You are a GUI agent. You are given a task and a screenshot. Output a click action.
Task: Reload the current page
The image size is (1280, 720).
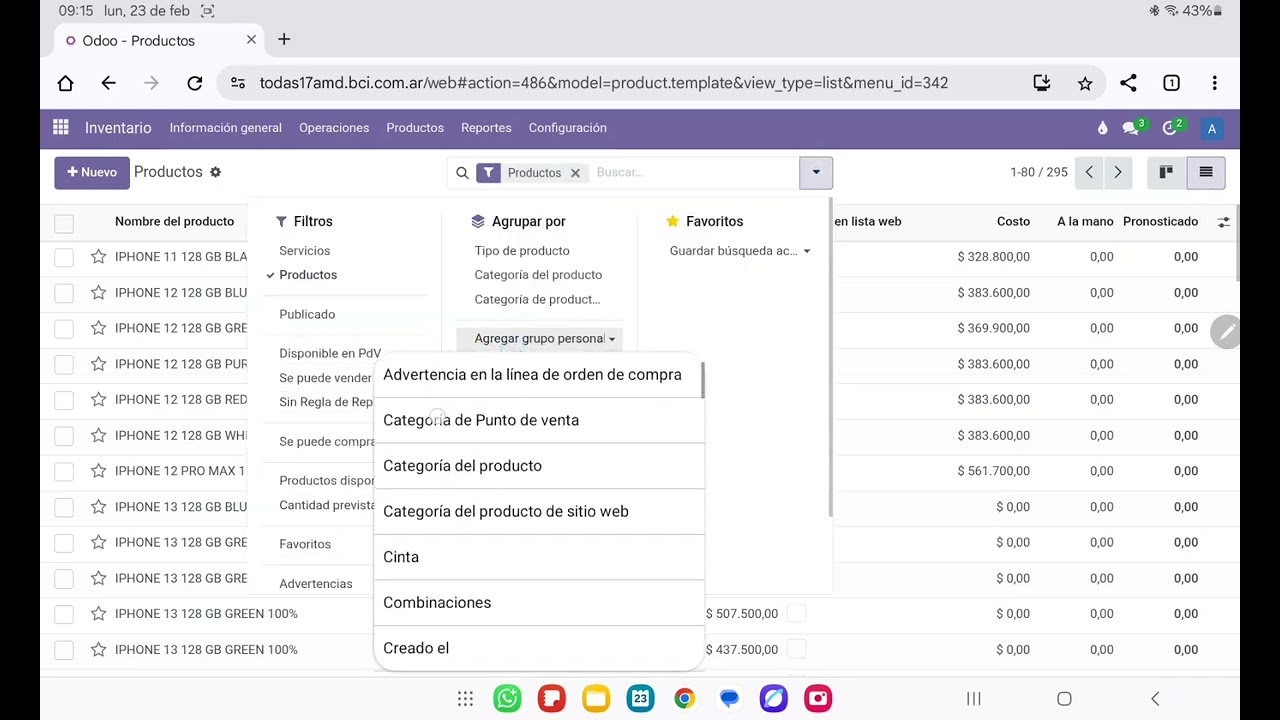coord(195,83)
